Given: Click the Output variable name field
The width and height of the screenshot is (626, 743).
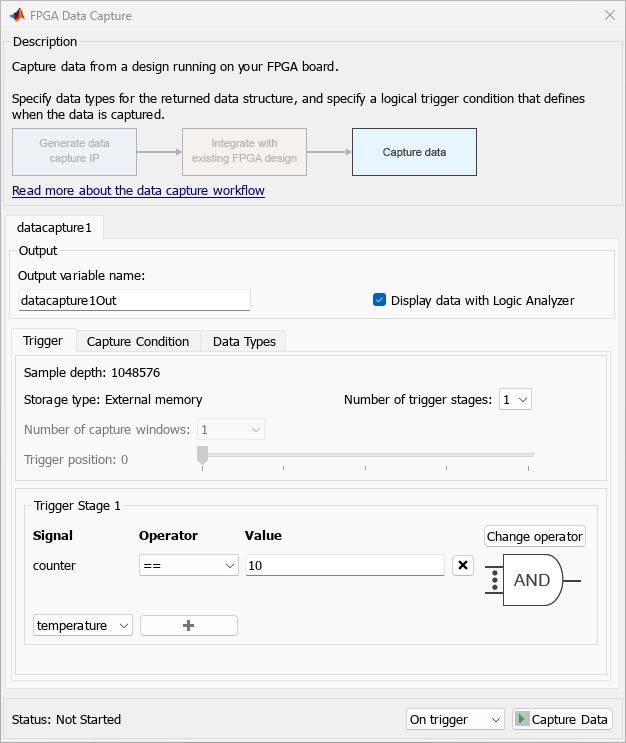Looking at the screenshot, I should (134, 300).
